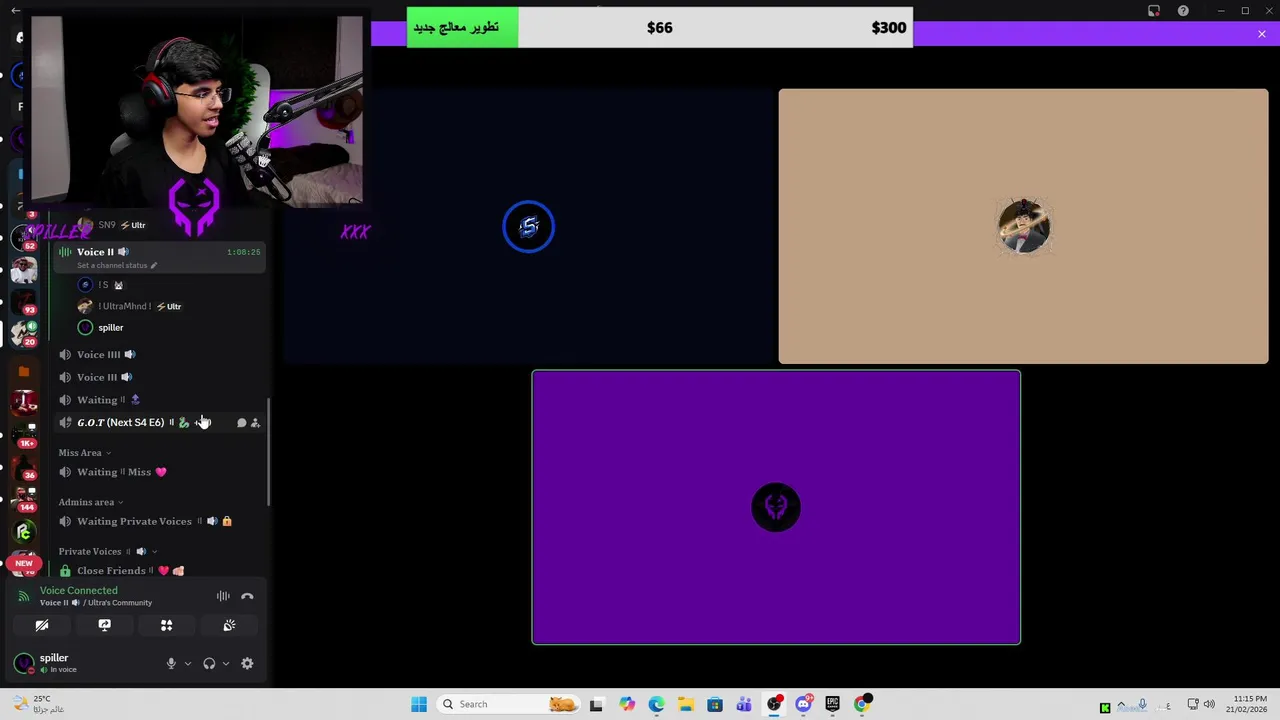Open chat icon on G.O.T channel
The image size is (1280, 720).
(x=241, y=423)
